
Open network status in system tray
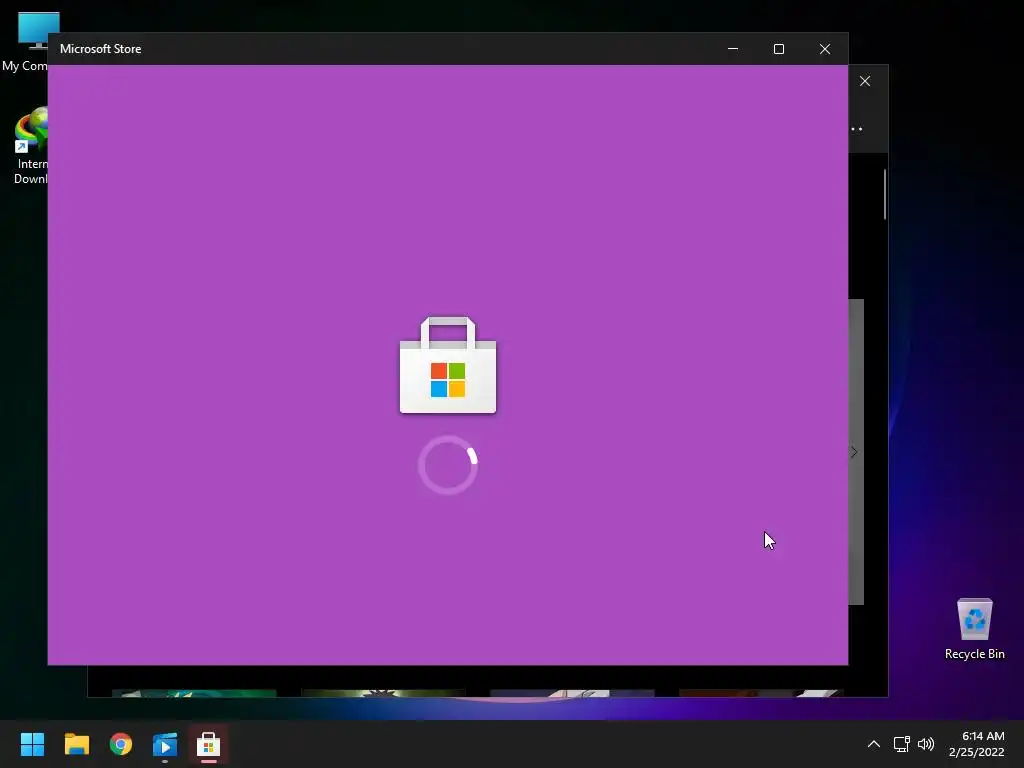click(901, 744)
